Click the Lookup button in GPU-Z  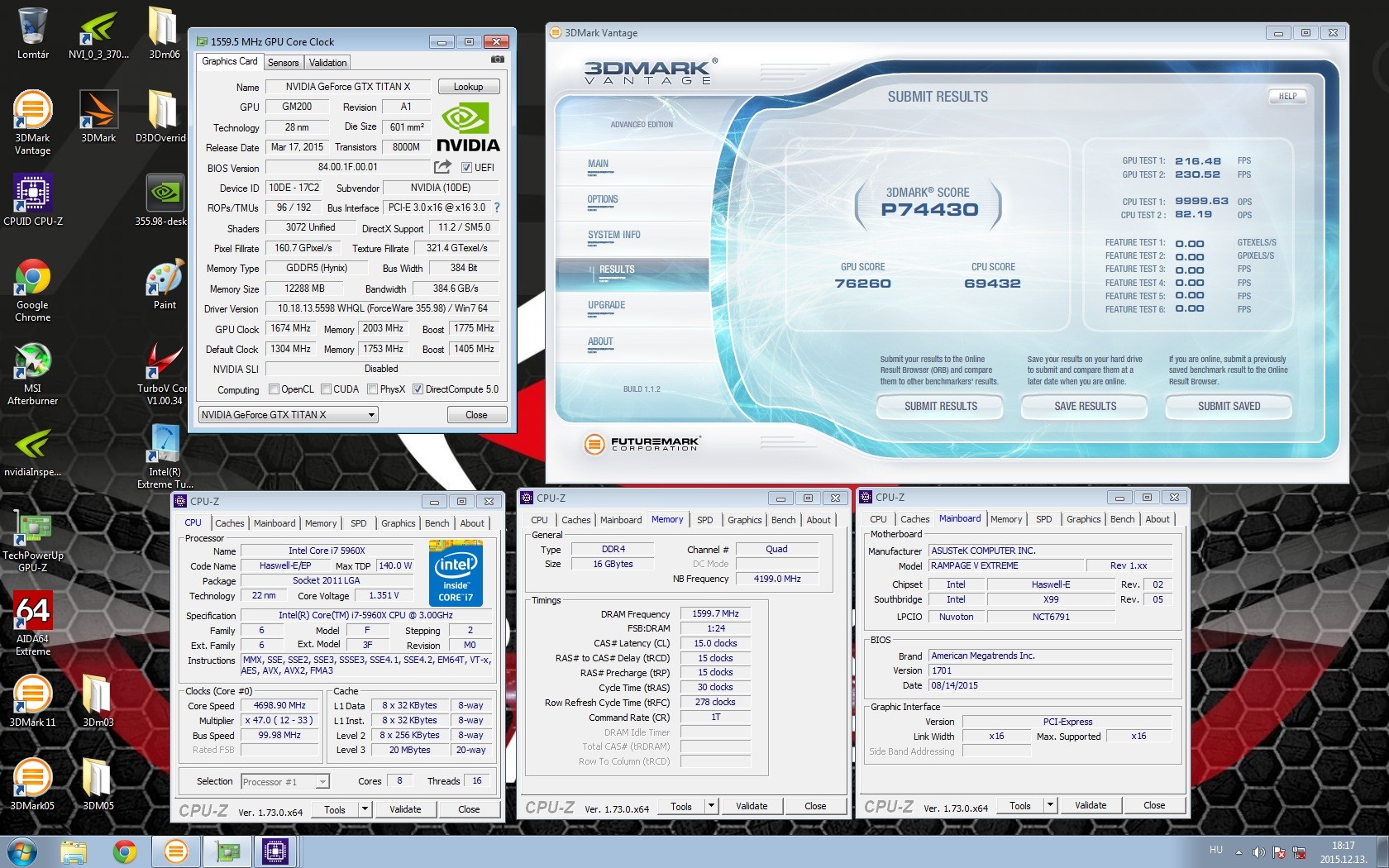tap(468, 87)
